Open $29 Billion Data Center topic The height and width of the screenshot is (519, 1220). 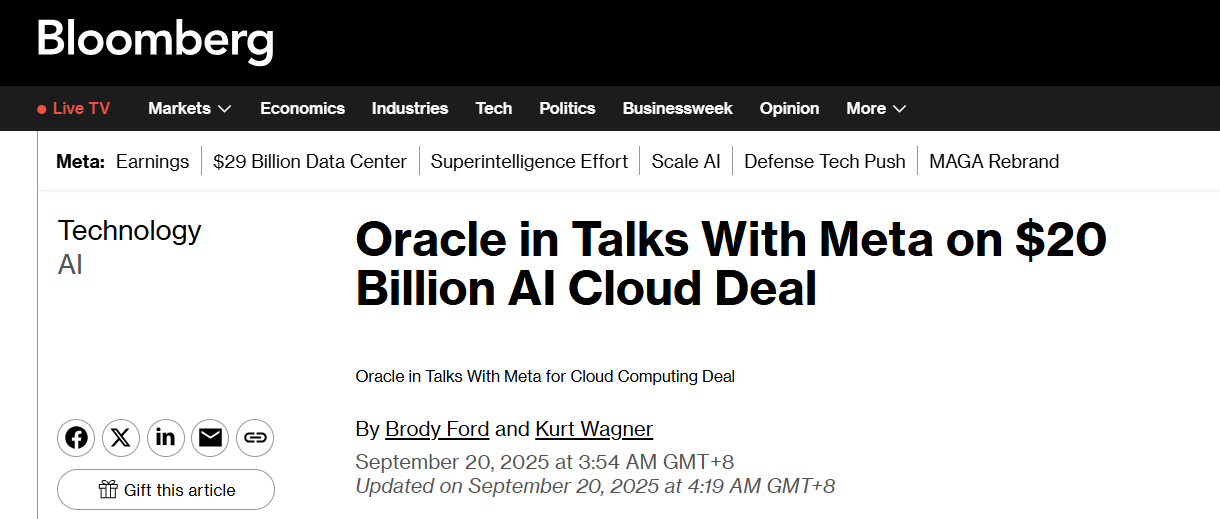point(310,161)
